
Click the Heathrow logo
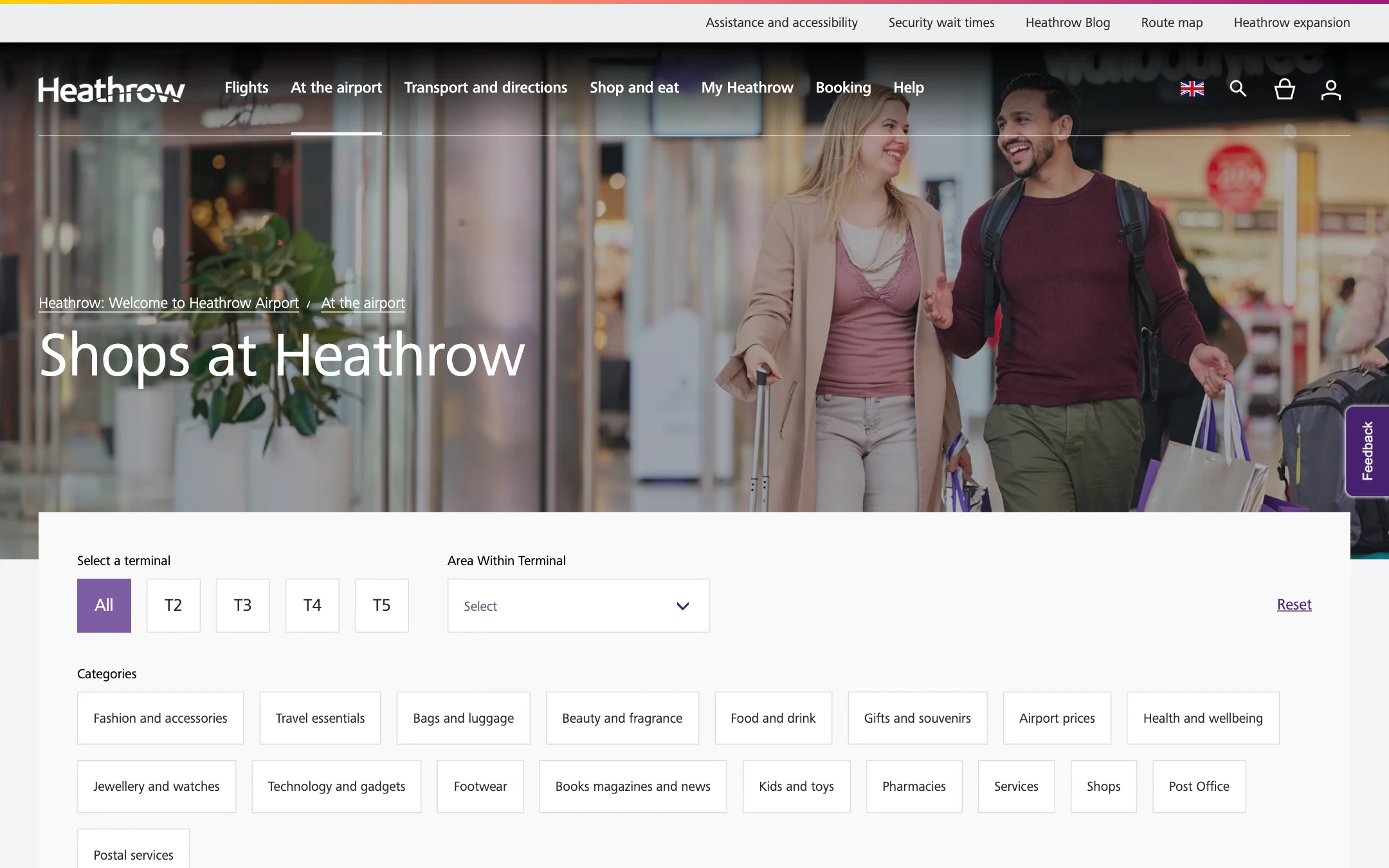[112, 89]
